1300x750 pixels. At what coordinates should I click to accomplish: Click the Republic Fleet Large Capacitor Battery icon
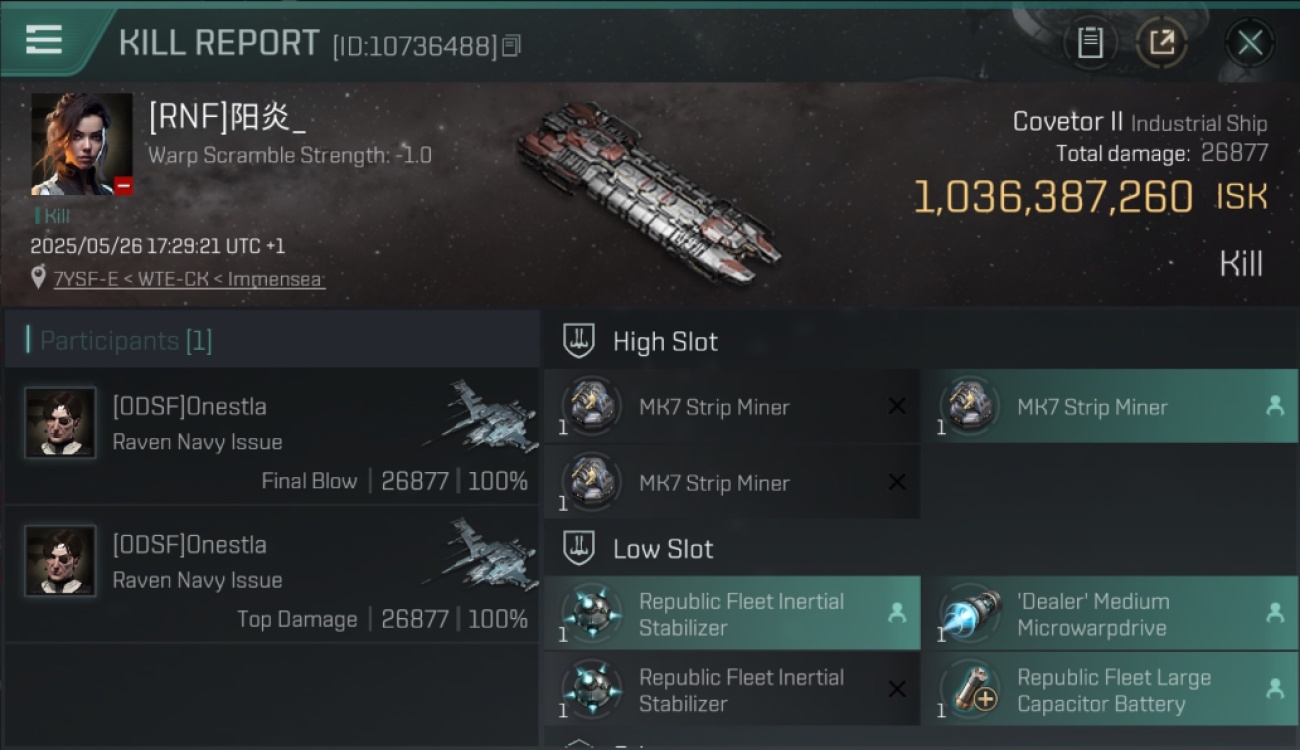pos(971,689)
